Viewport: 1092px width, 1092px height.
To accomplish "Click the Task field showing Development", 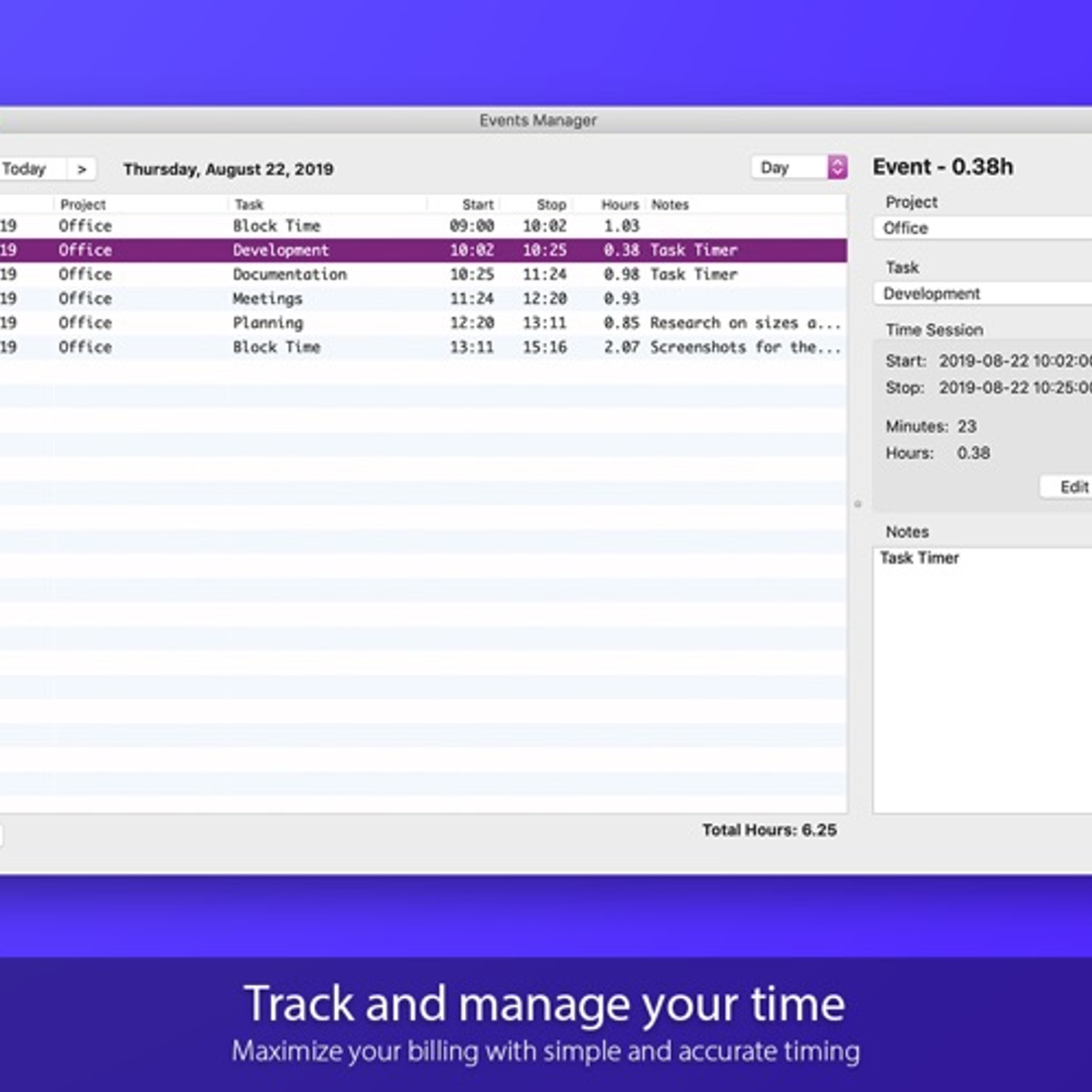I will coord(983,293).
